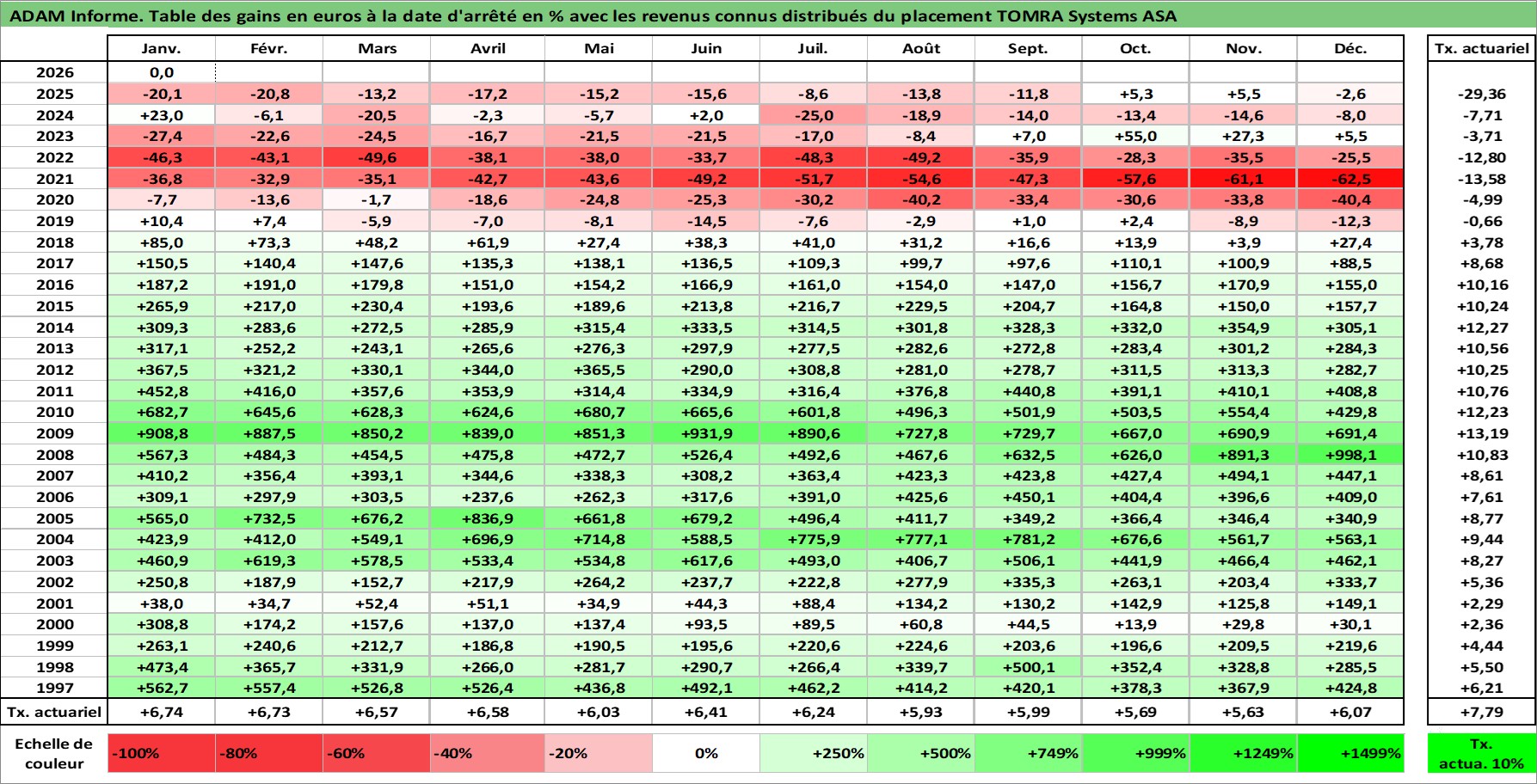Select the '+23,0' cell in January 2024
This screenshot has height=784, width=1537.
click(x=162, y=115)
